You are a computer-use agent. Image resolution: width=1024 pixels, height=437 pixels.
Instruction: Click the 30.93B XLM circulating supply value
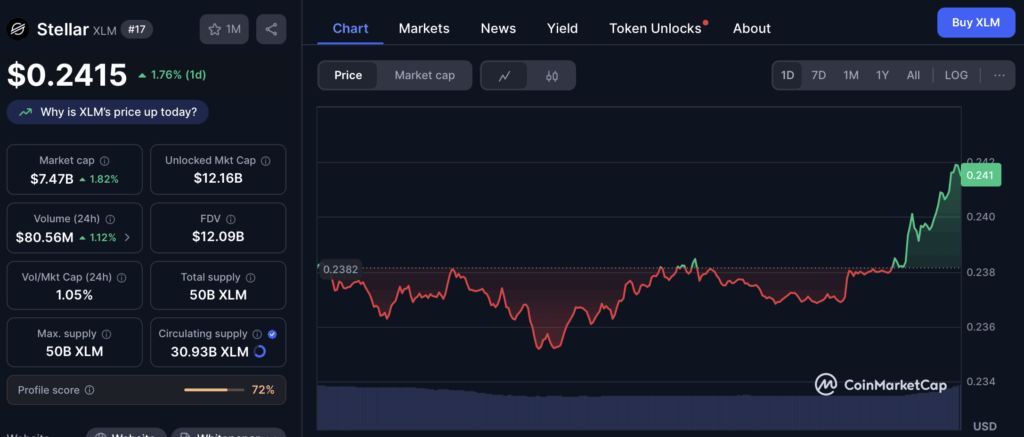tap(210, 352)
